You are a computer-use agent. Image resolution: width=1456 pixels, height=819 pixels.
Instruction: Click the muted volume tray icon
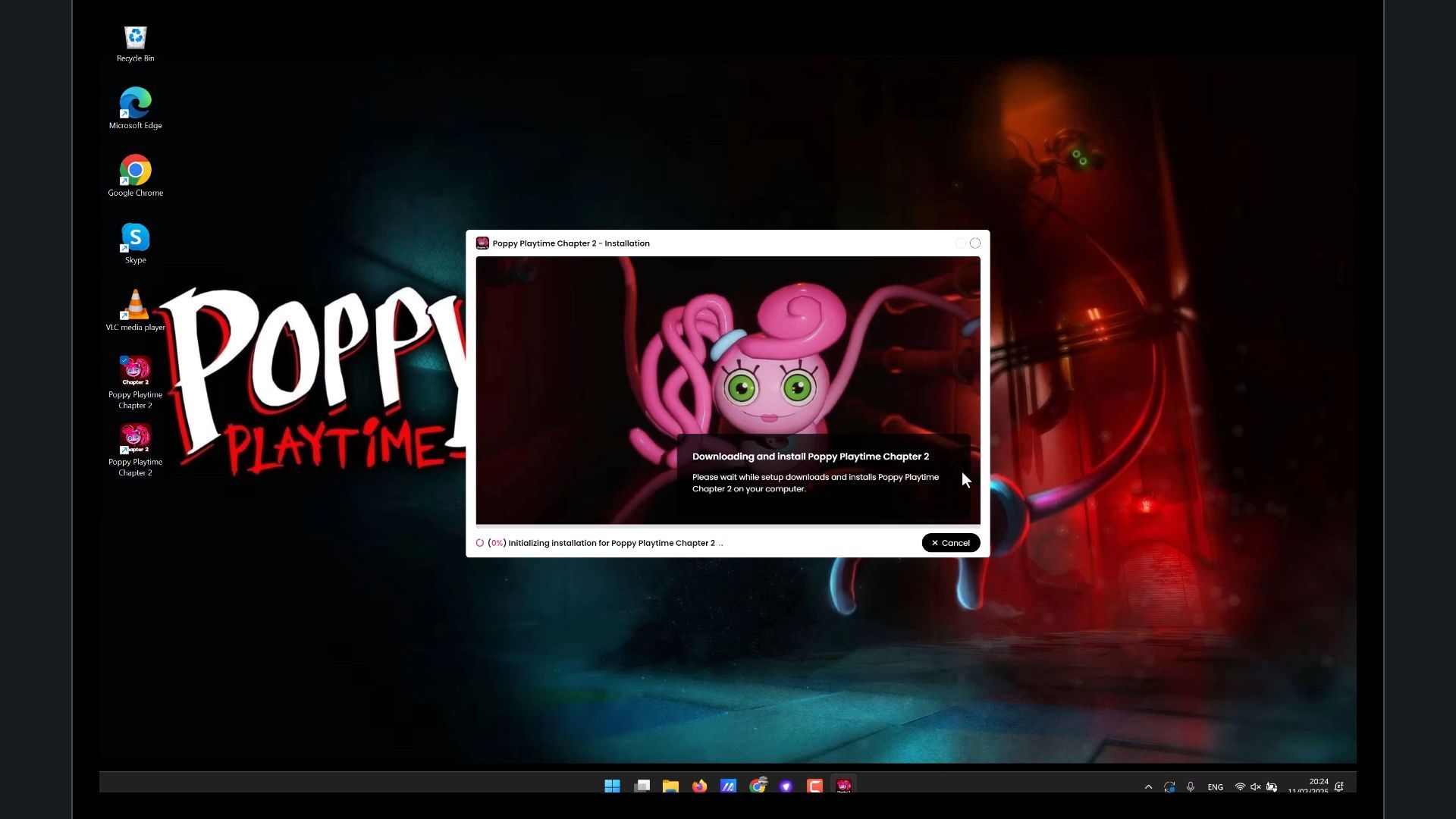[x=1256, y=787]
